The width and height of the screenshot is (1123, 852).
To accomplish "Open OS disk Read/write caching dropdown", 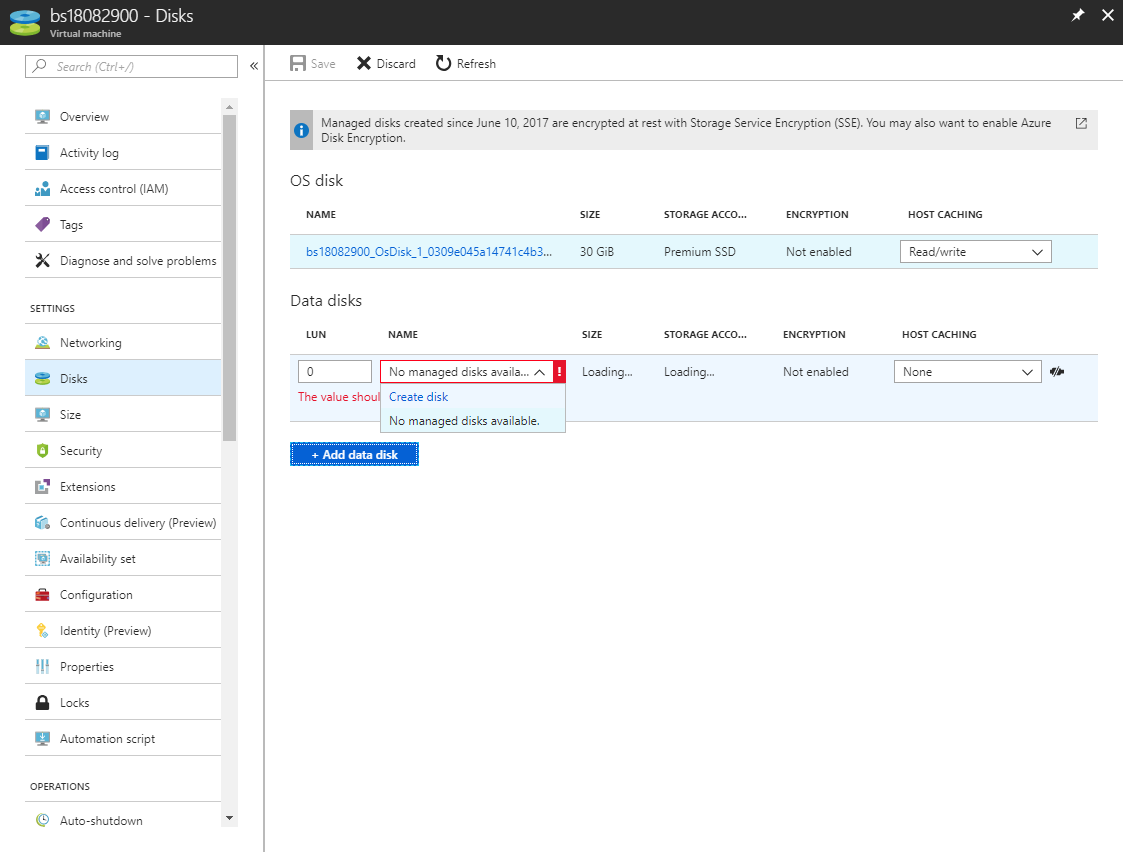I will [x=975, y=252].
